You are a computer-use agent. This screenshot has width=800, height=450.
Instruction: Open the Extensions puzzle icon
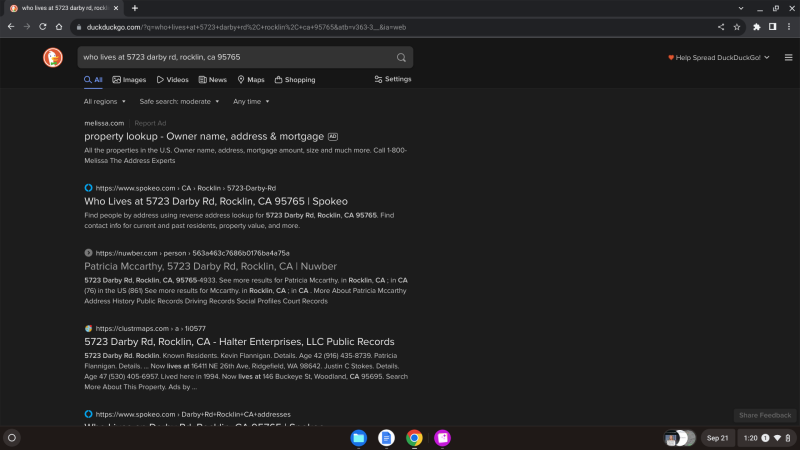(757, 27)
